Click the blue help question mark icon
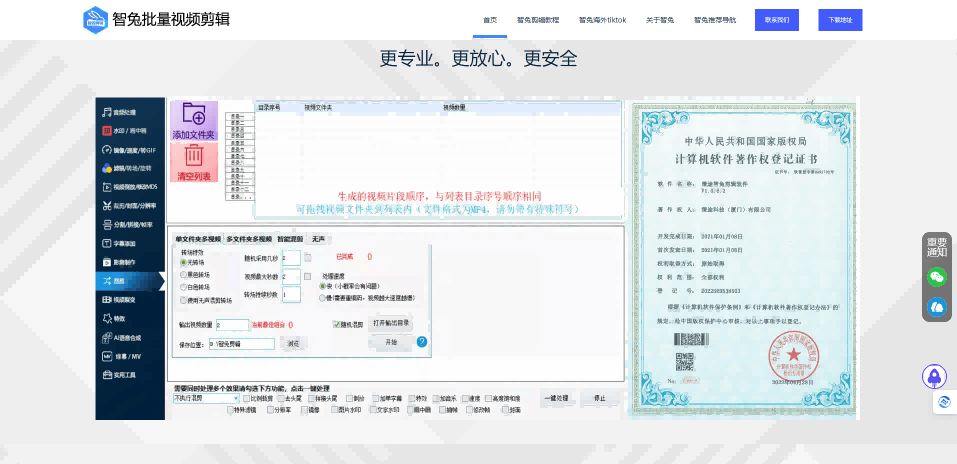This screenshot has height=464, width=957. coord(422,342)
